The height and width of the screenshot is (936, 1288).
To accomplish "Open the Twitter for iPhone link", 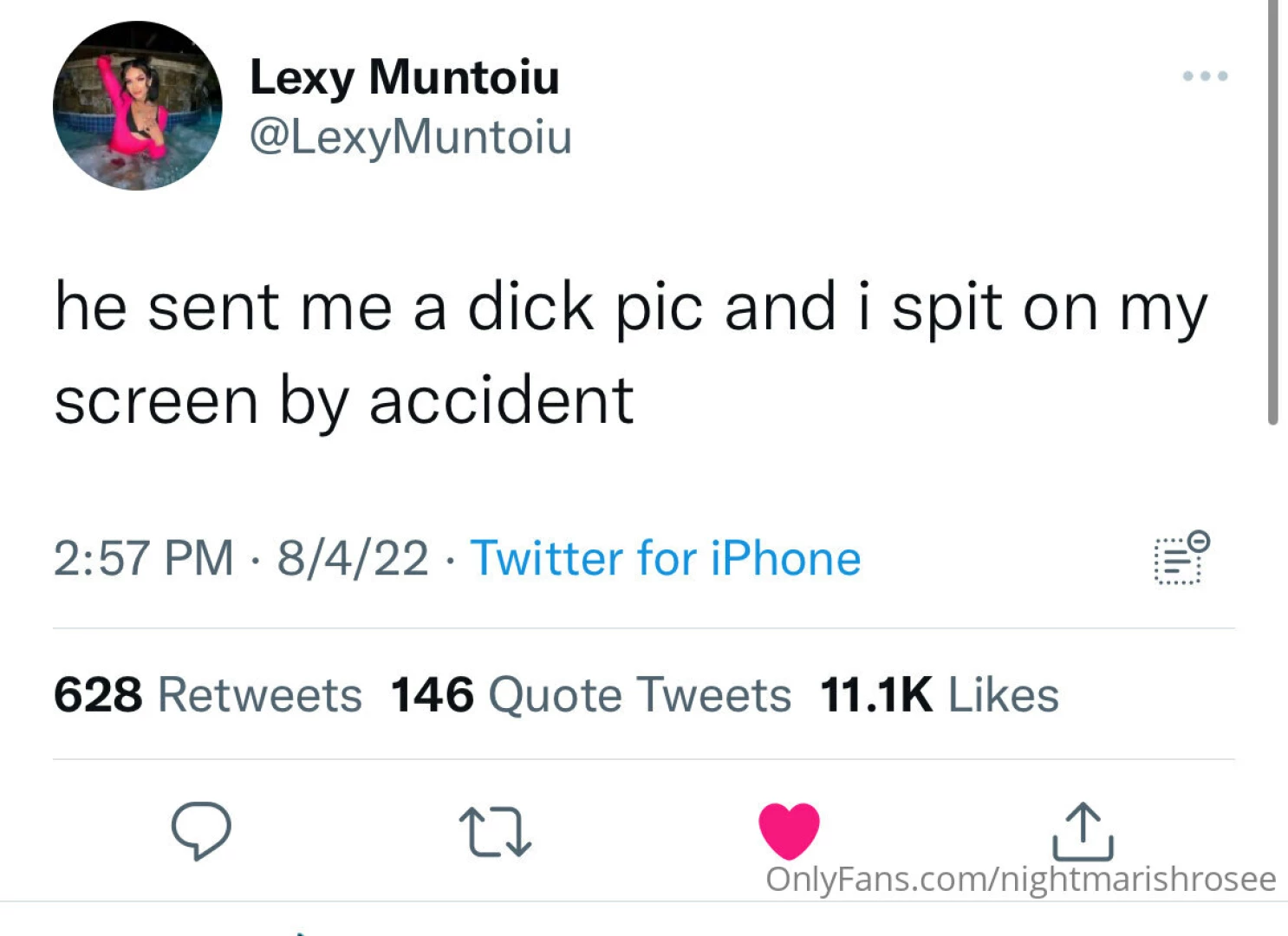I will (x=665, y=557).
